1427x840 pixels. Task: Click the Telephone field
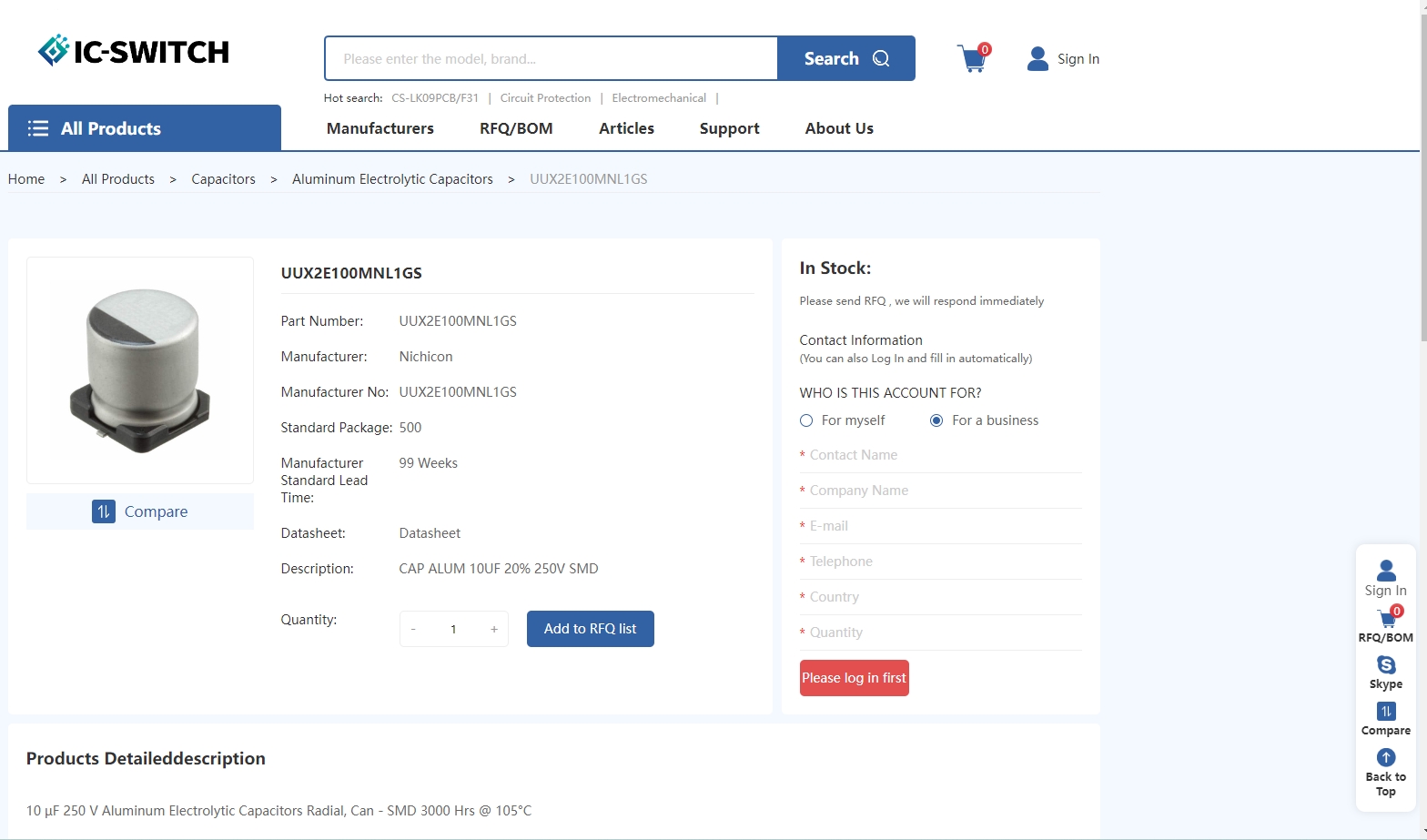941,562
